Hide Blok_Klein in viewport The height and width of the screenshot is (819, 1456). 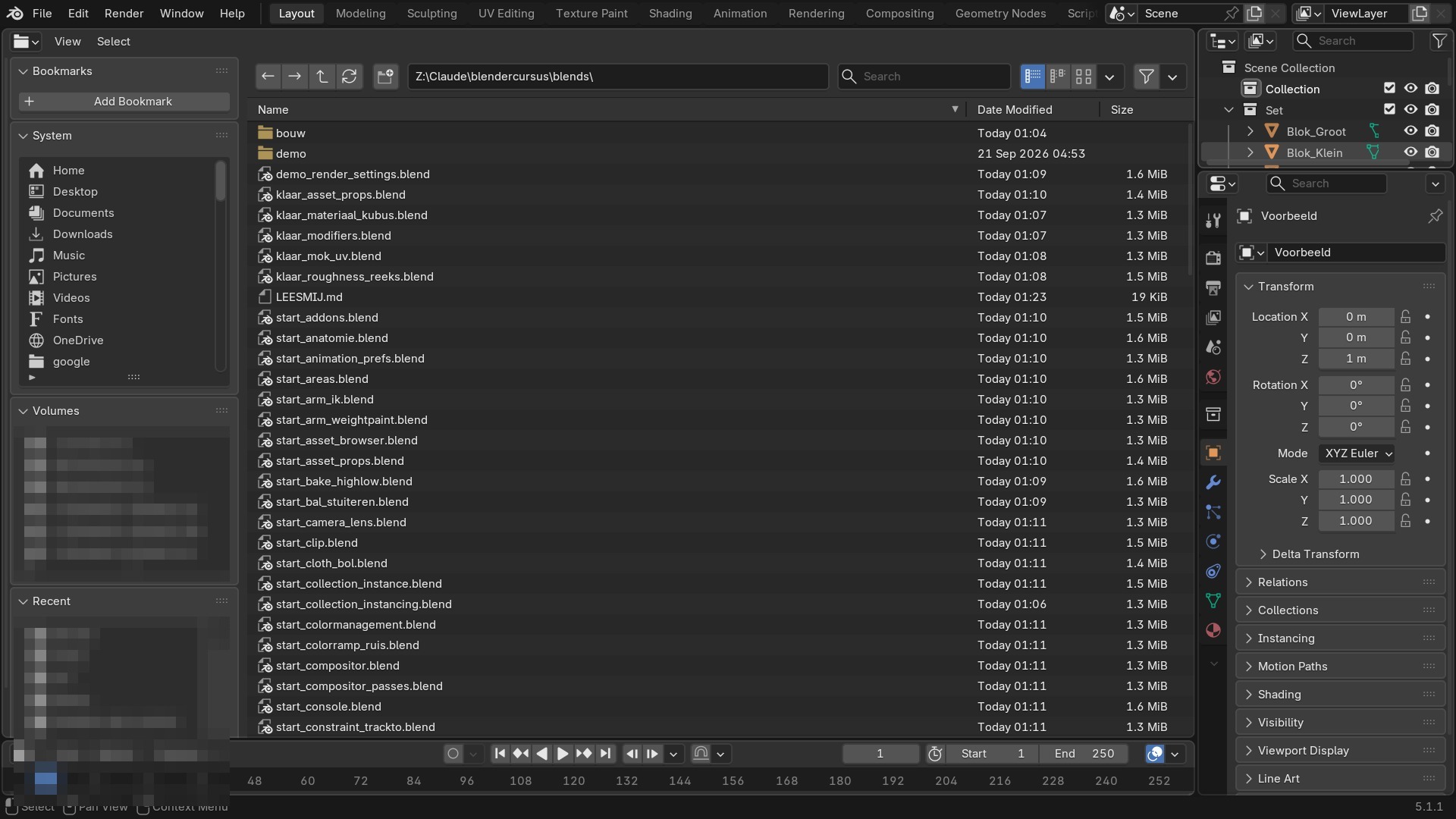tap(1410, 152)
